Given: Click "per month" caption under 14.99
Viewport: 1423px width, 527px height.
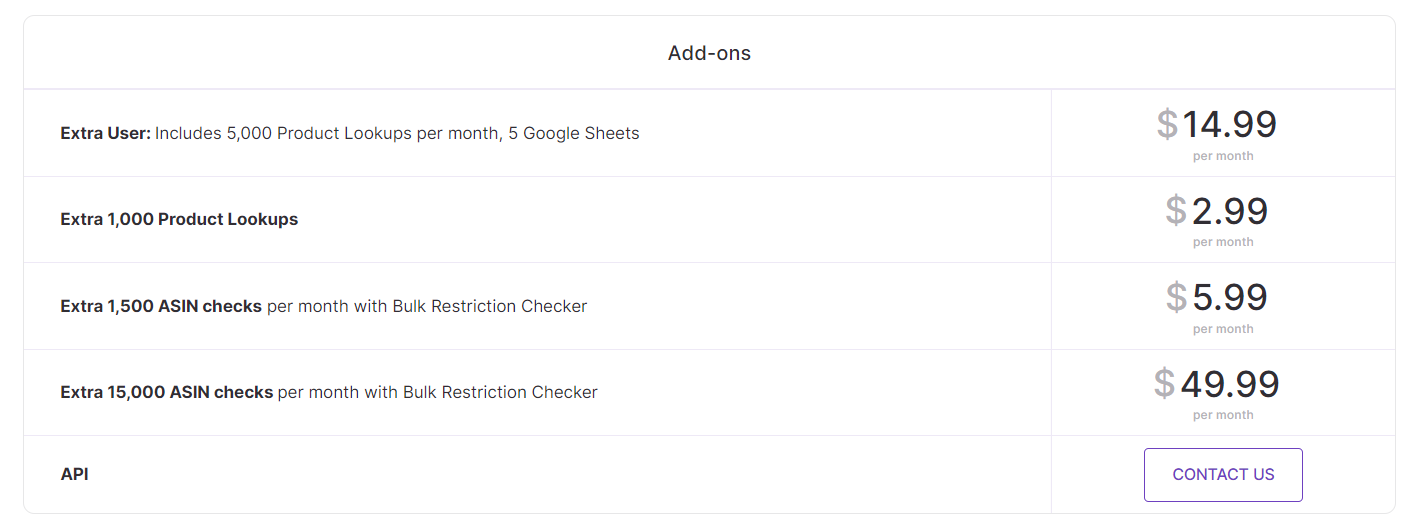Looking at the screenshot, I should point(1223,156).
